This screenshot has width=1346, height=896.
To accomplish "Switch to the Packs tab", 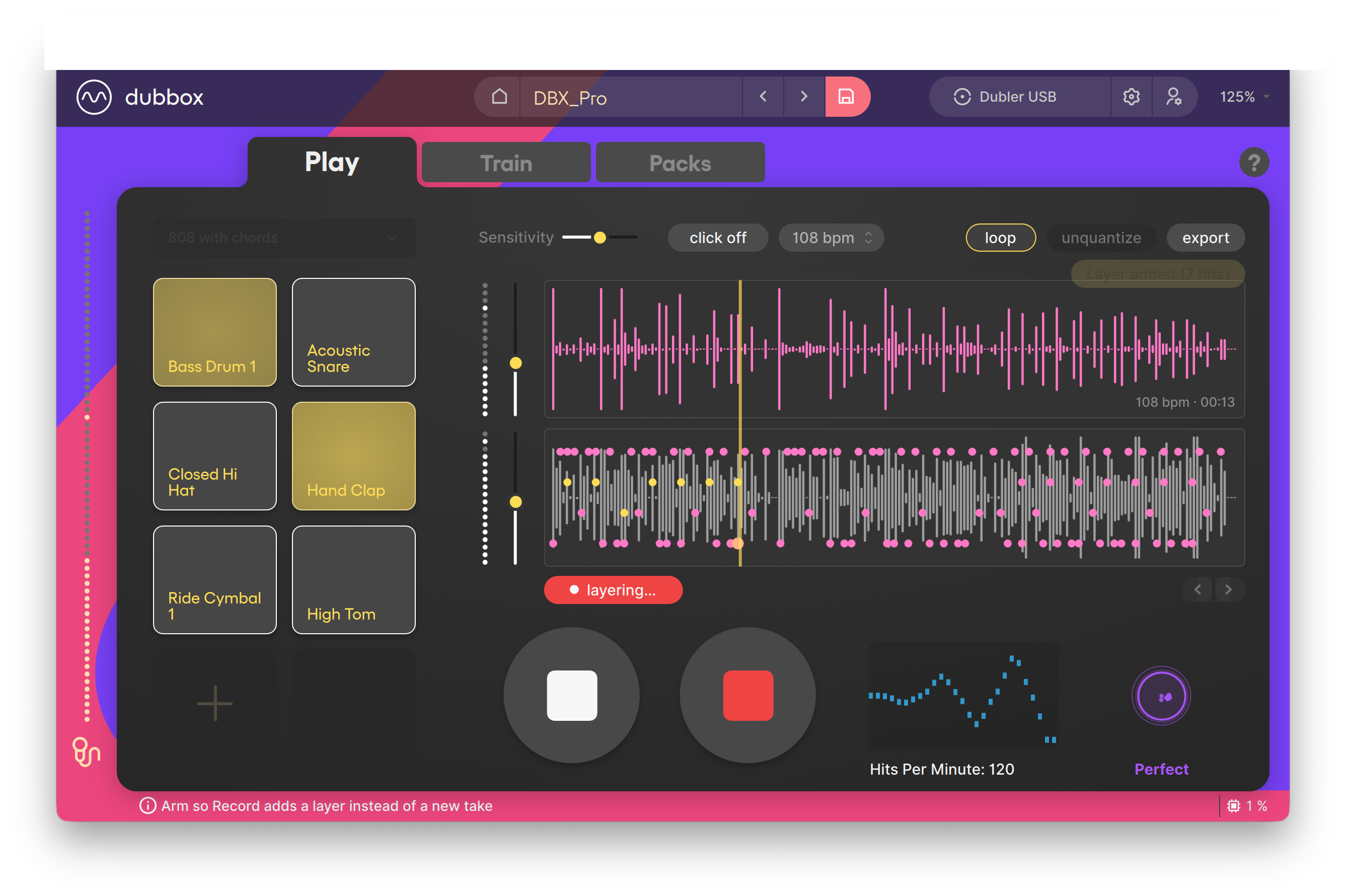I will 680,163.
